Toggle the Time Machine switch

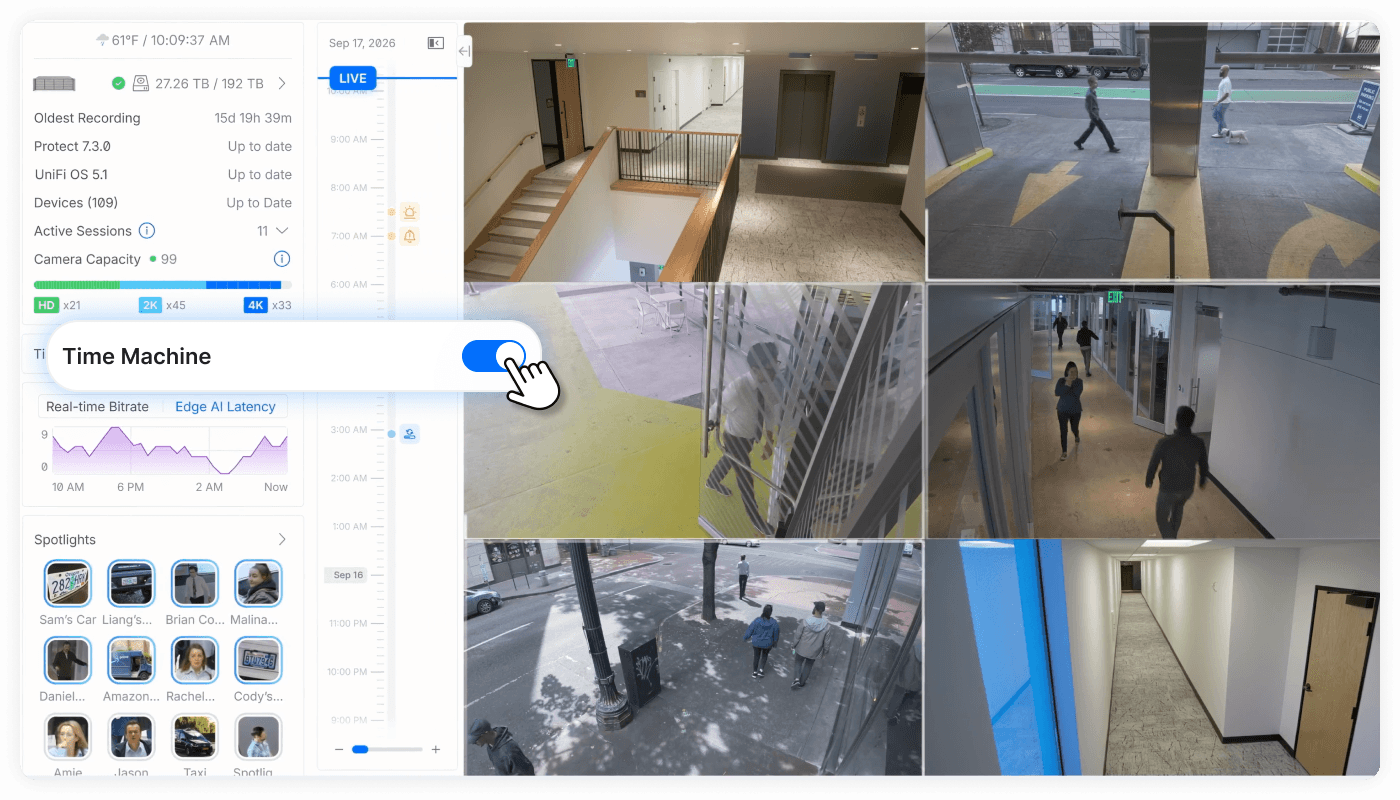pos(493,356)
